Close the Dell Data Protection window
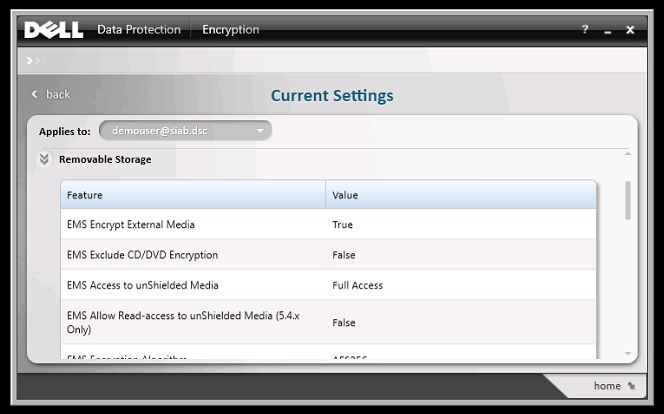This screenshot has height=414, width=664. tap(630, 30)
